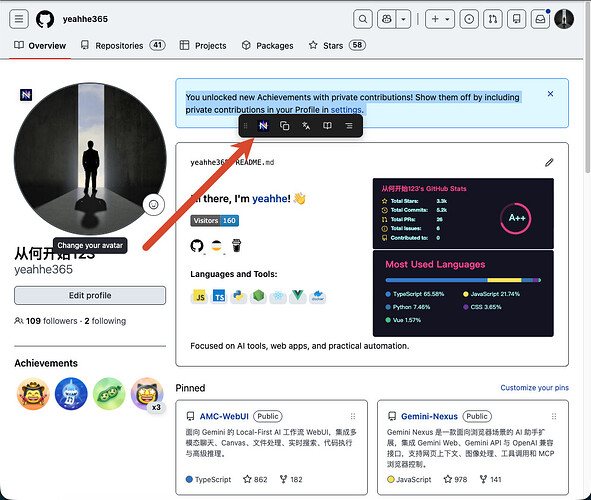The height and width of the screenshot is (500, 591).
Task: Open the shark YOLO achievement badge
Action: click(x=71, y=394)
